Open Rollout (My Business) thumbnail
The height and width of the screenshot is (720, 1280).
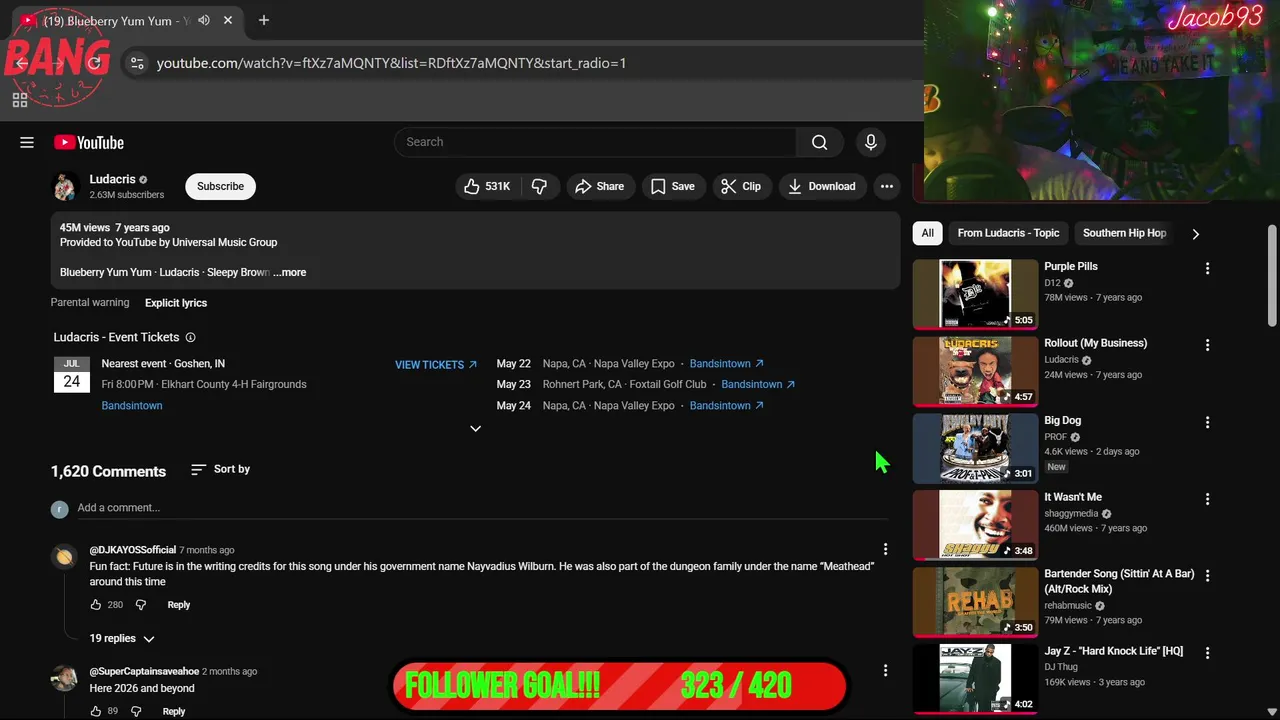tap(976, 371)
